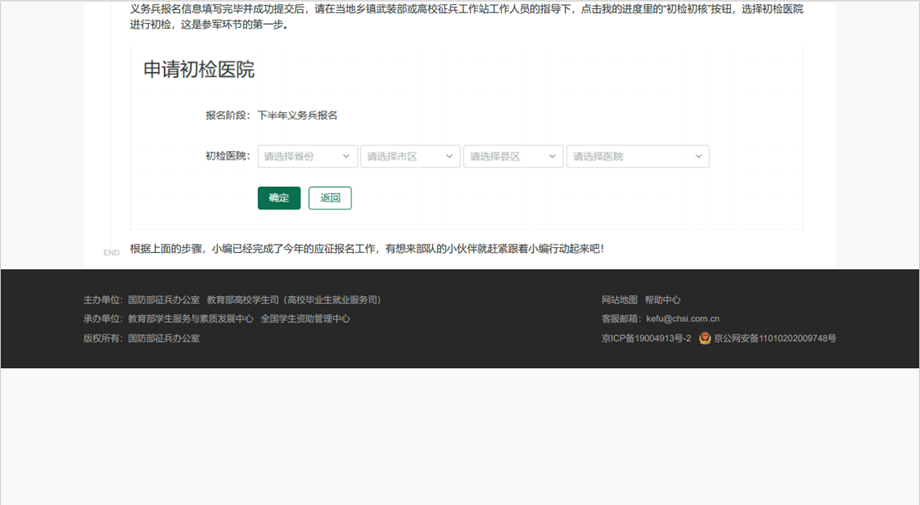
Task: Click 国防部征兵办公室 next to 主办单位
Action: 164,300
